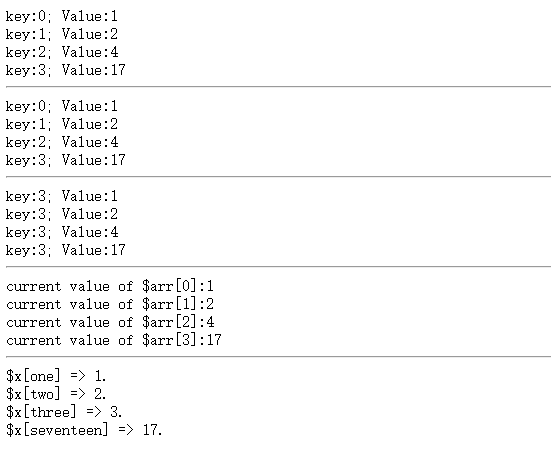
Task: Click 'key:0; Value:1' in the second block
Action: [62, 106]
